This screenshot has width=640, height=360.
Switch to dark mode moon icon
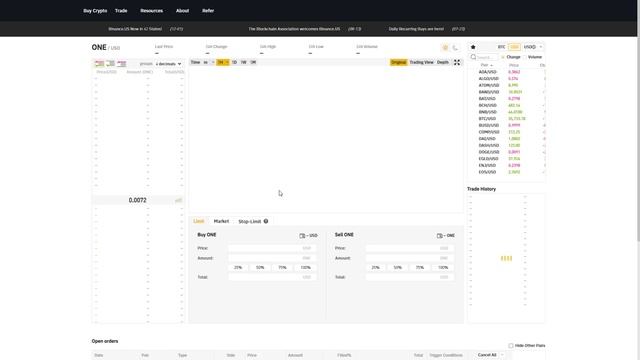455,48
